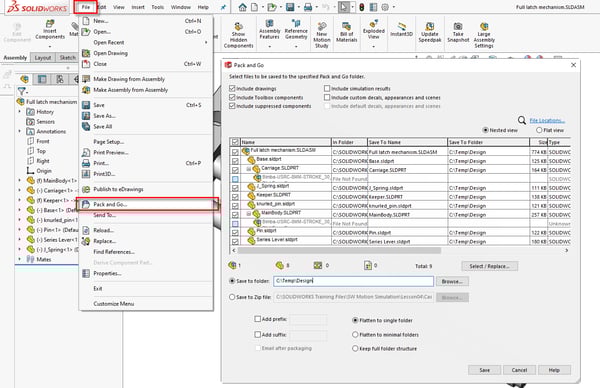Select Save to Zip file radio button
600x388 pixels.
(232, 297)
